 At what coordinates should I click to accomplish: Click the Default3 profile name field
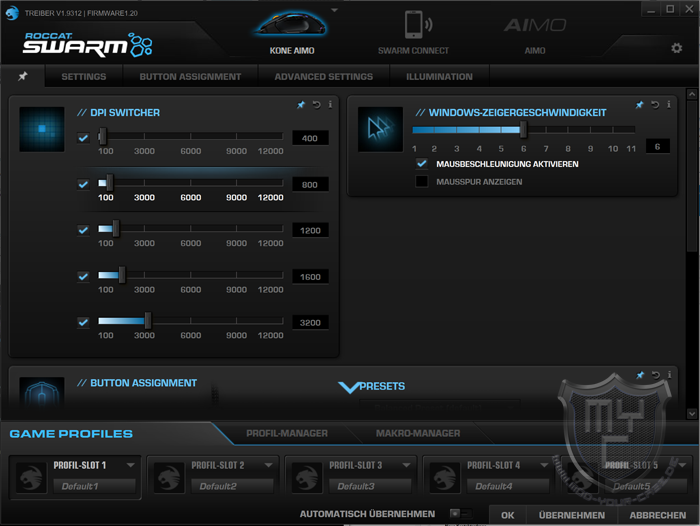[x=370, y=486]
